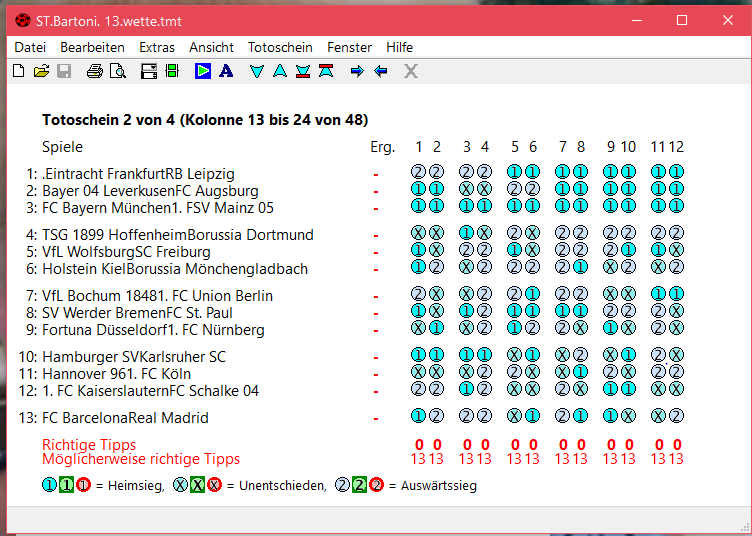
Task: Select game row 'Holstein KielBorussia Mönchengladbach'
Action: coord(175,268)
